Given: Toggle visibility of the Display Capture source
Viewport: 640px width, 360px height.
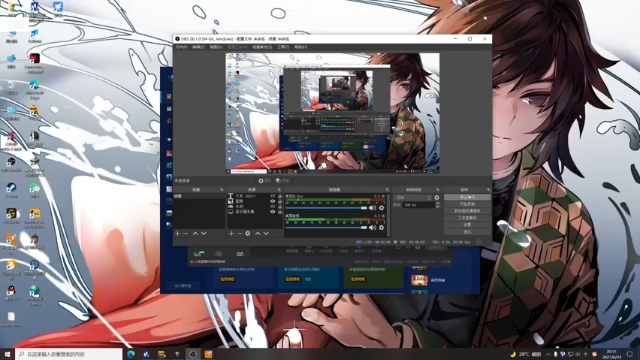Looking at the screenshot, I should [x=273, y=212].
